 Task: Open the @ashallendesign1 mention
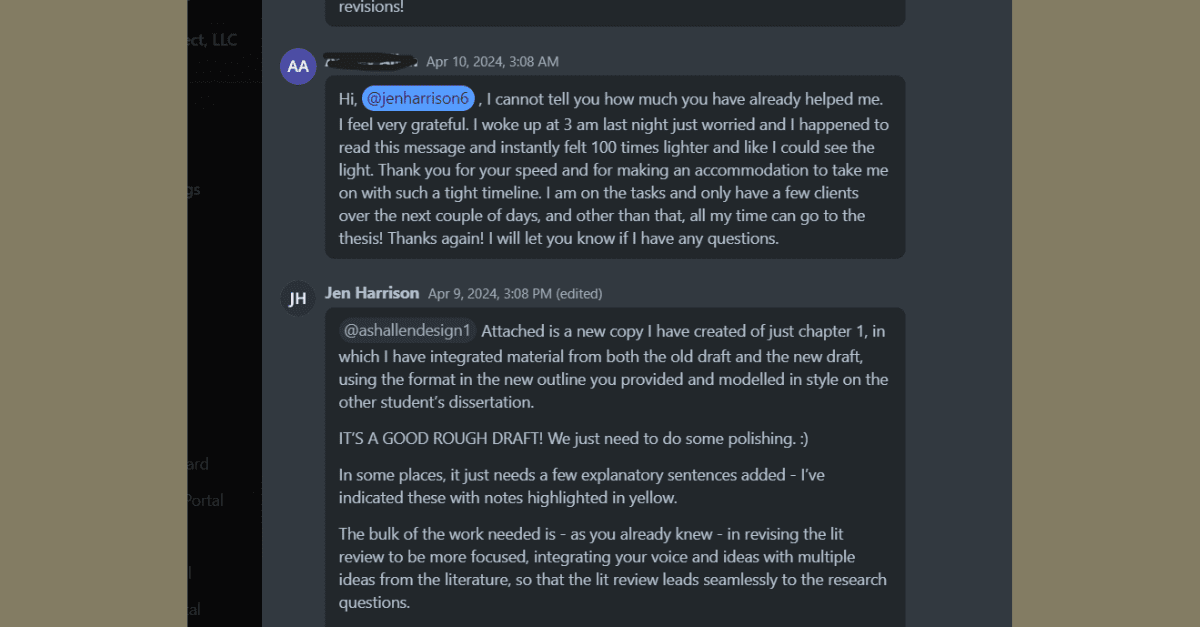[x=407, y=331]
